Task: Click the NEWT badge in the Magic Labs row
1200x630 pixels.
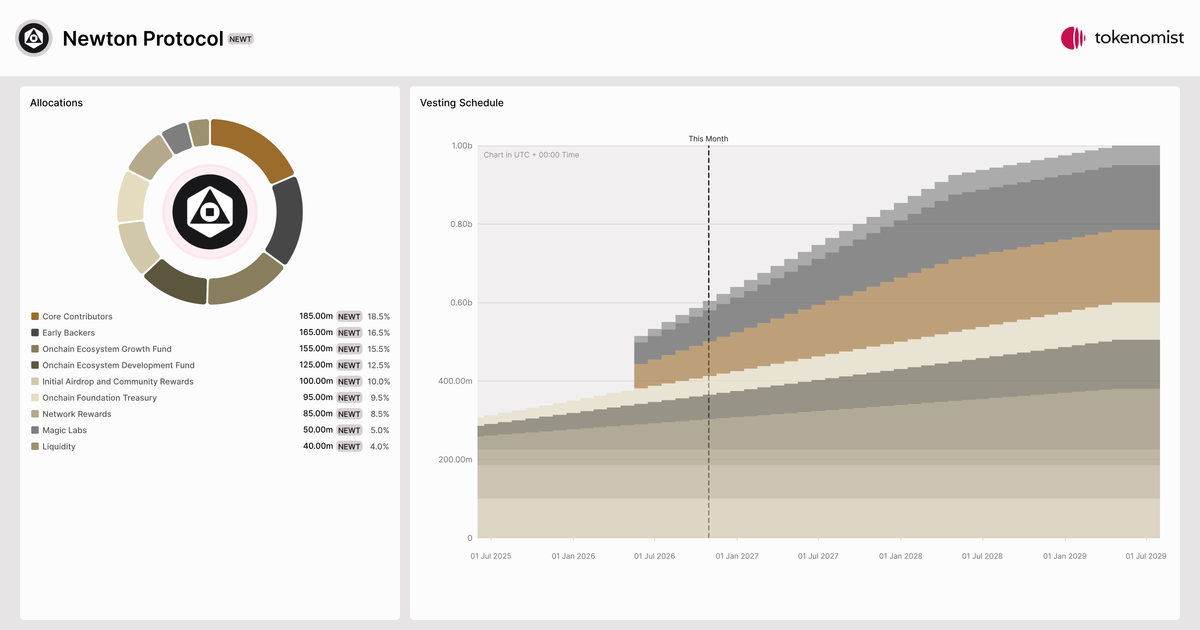Action: point(349,430)
